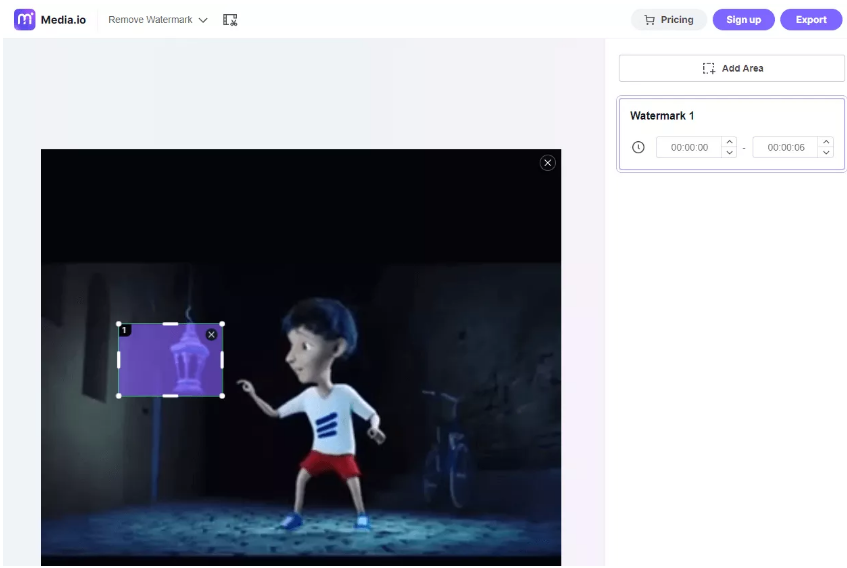This screenshot has height=568, width=847.
Task: Click the Media.io logo icon
Action: [x=24, y=19]
